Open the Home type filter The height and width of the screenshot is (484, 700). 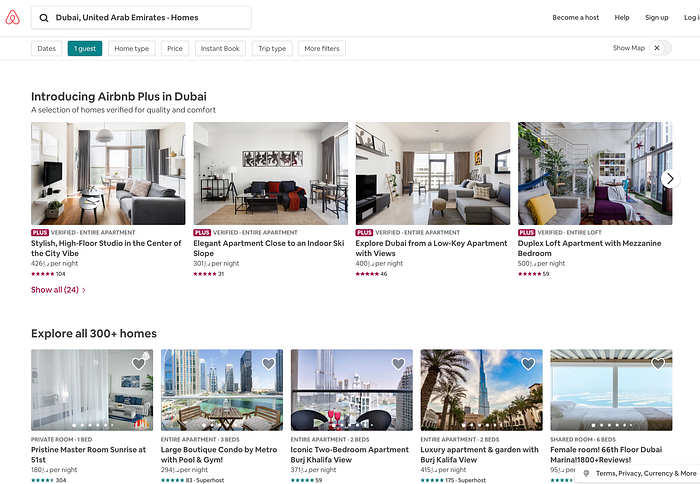pyautogui.click(x=132, y=48)
